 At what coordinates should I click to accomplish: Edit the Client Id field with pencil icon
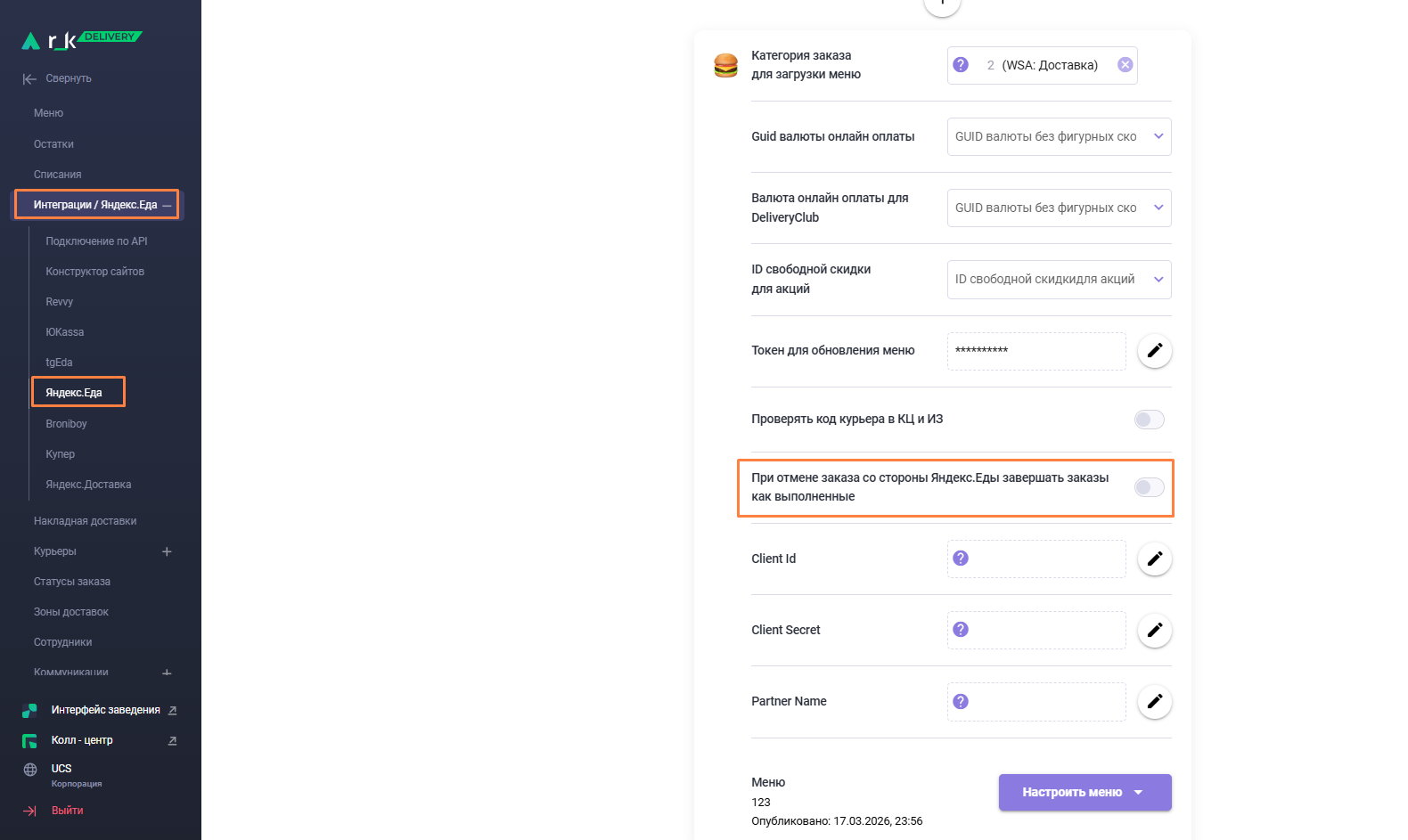click(x=1154, y=559)
